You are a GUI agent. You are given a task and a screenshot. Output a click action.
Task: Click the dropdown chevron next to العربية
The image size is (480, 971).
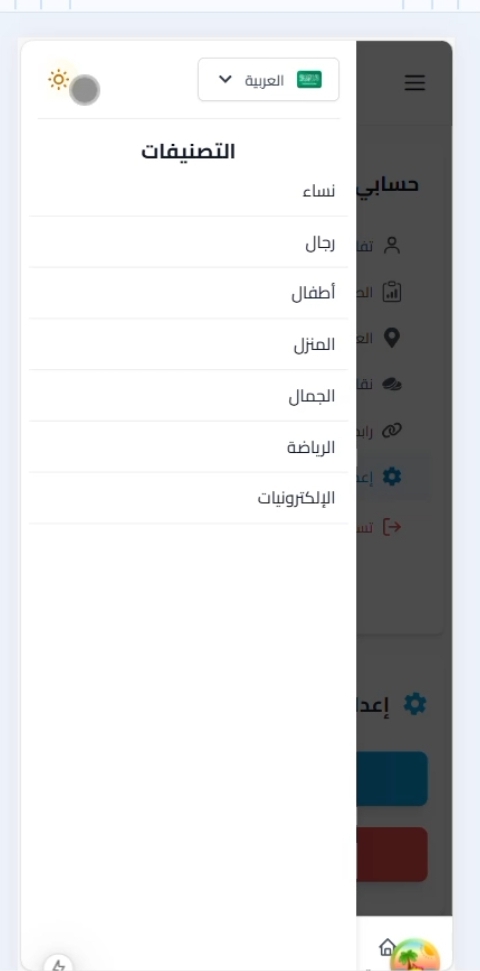point(225,80)
